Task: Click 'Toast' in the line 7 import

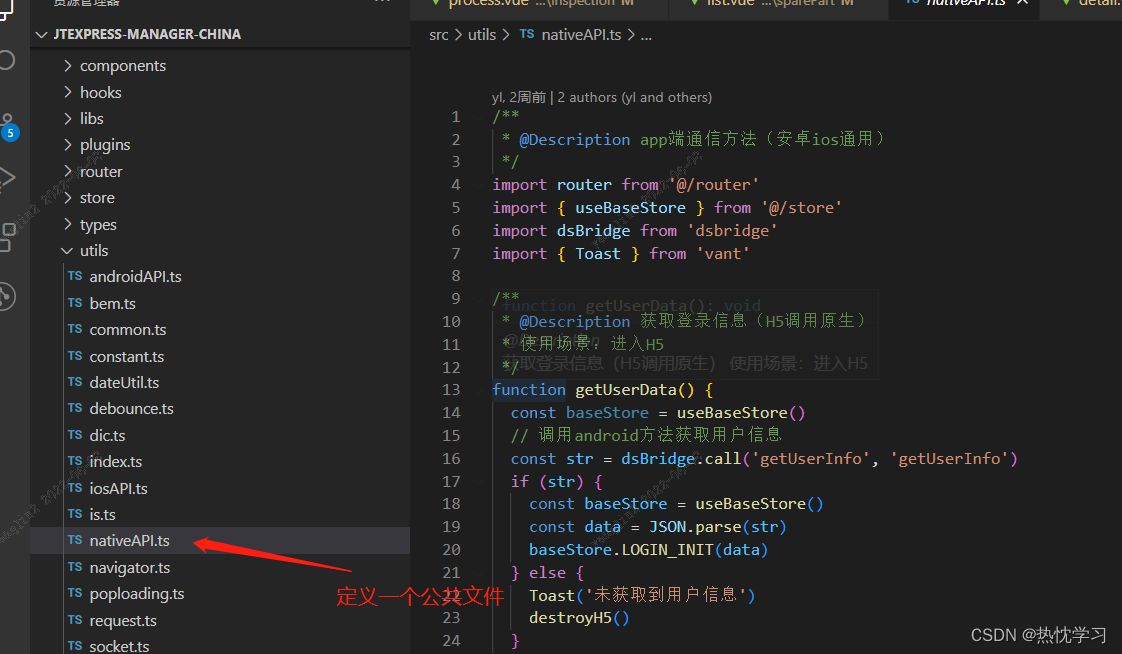Action: (598, 253)
